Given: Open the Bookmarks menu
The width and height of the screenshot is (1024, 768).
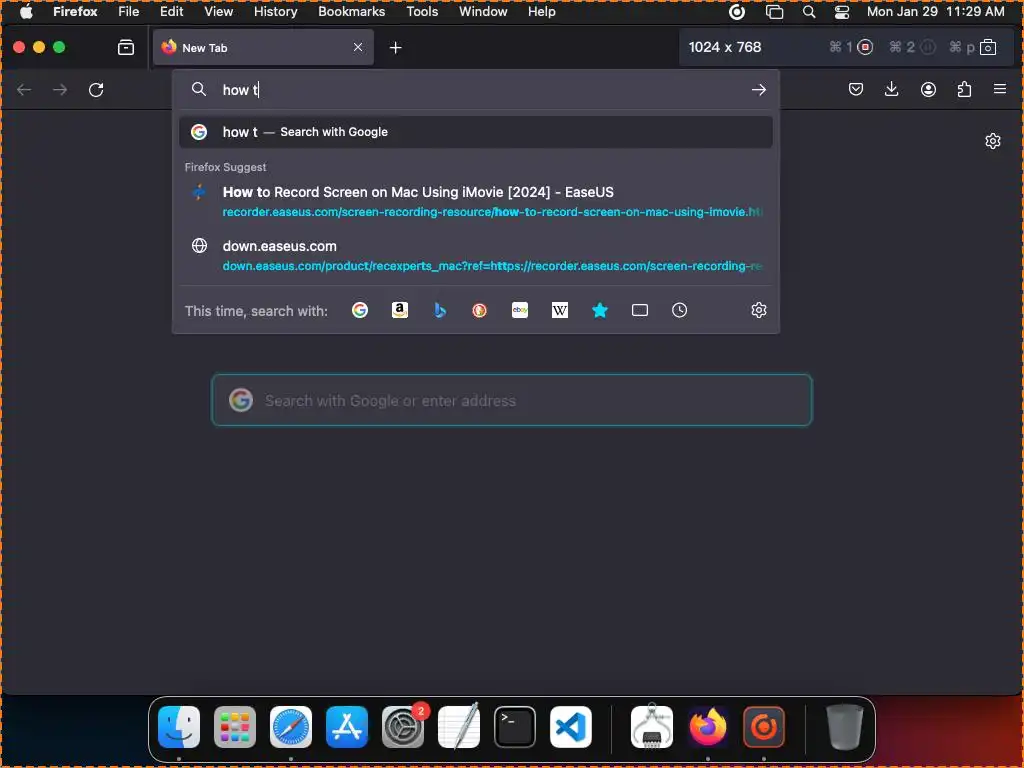Looking at the screenshot, I should pyautogui.click(x=351, y=12).
